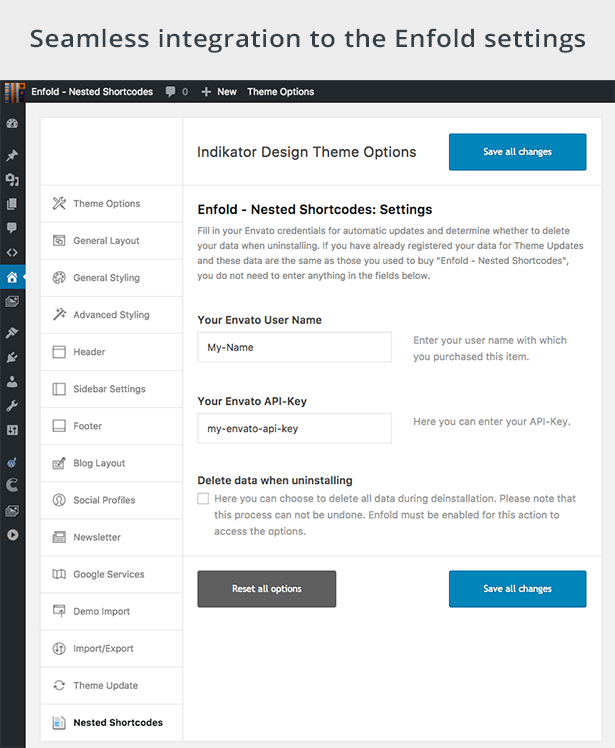Screen dimensions: 615x748
Task: Open Appearance paintbrush icon
Action: pyautogui.click(x=12, y=332)
